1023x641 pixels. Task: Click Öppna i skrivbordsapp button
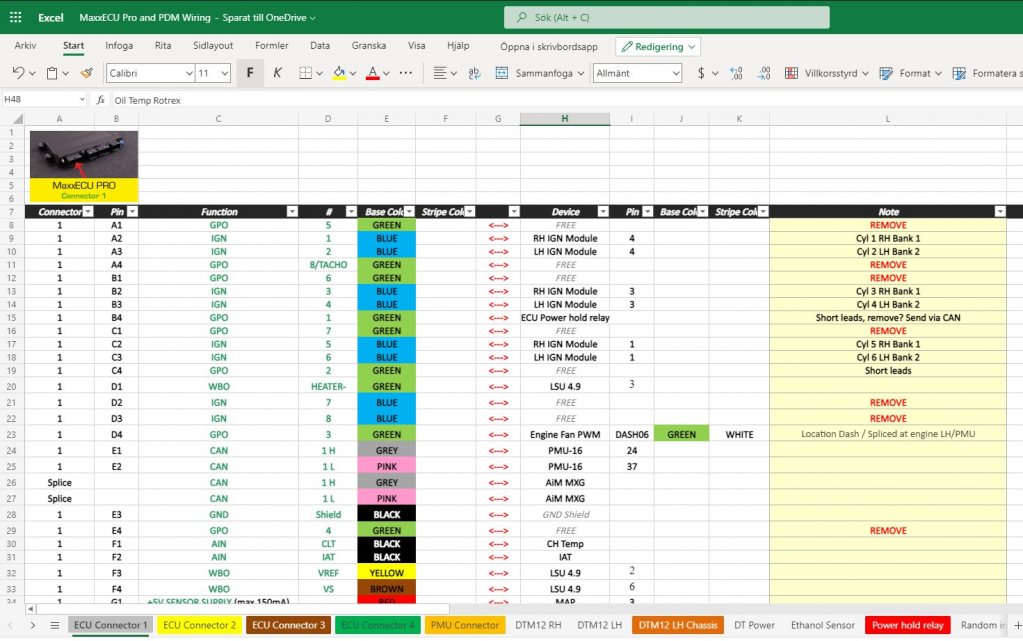coord(549,46)
